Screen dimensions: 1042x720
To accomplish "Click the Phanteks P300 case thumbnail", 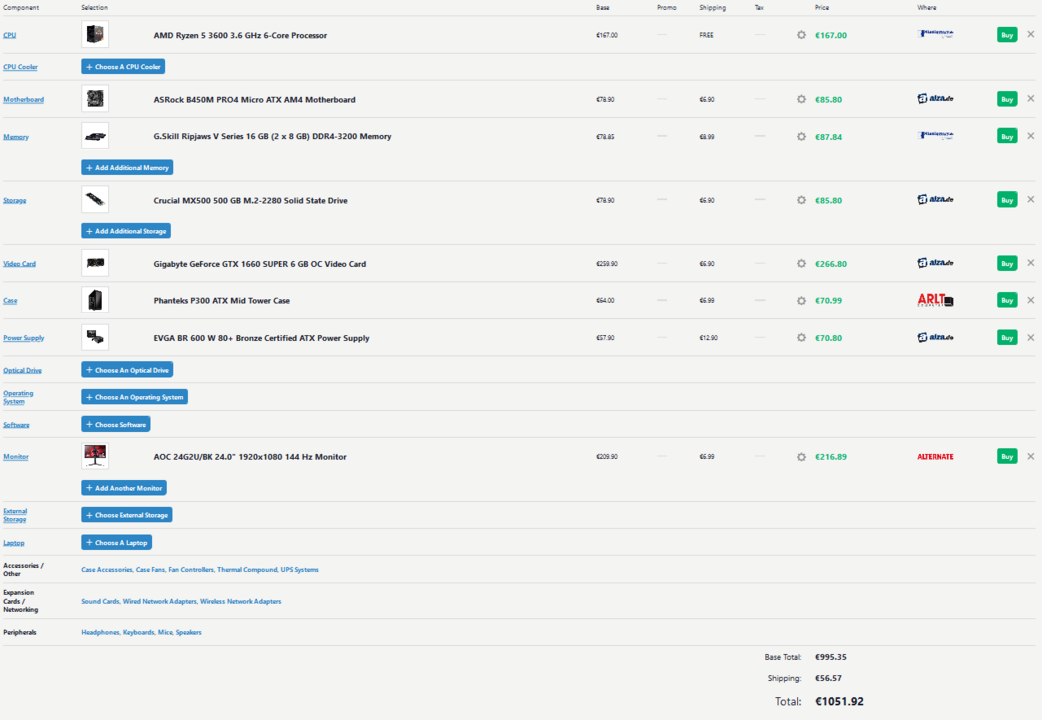I will 95,300.
